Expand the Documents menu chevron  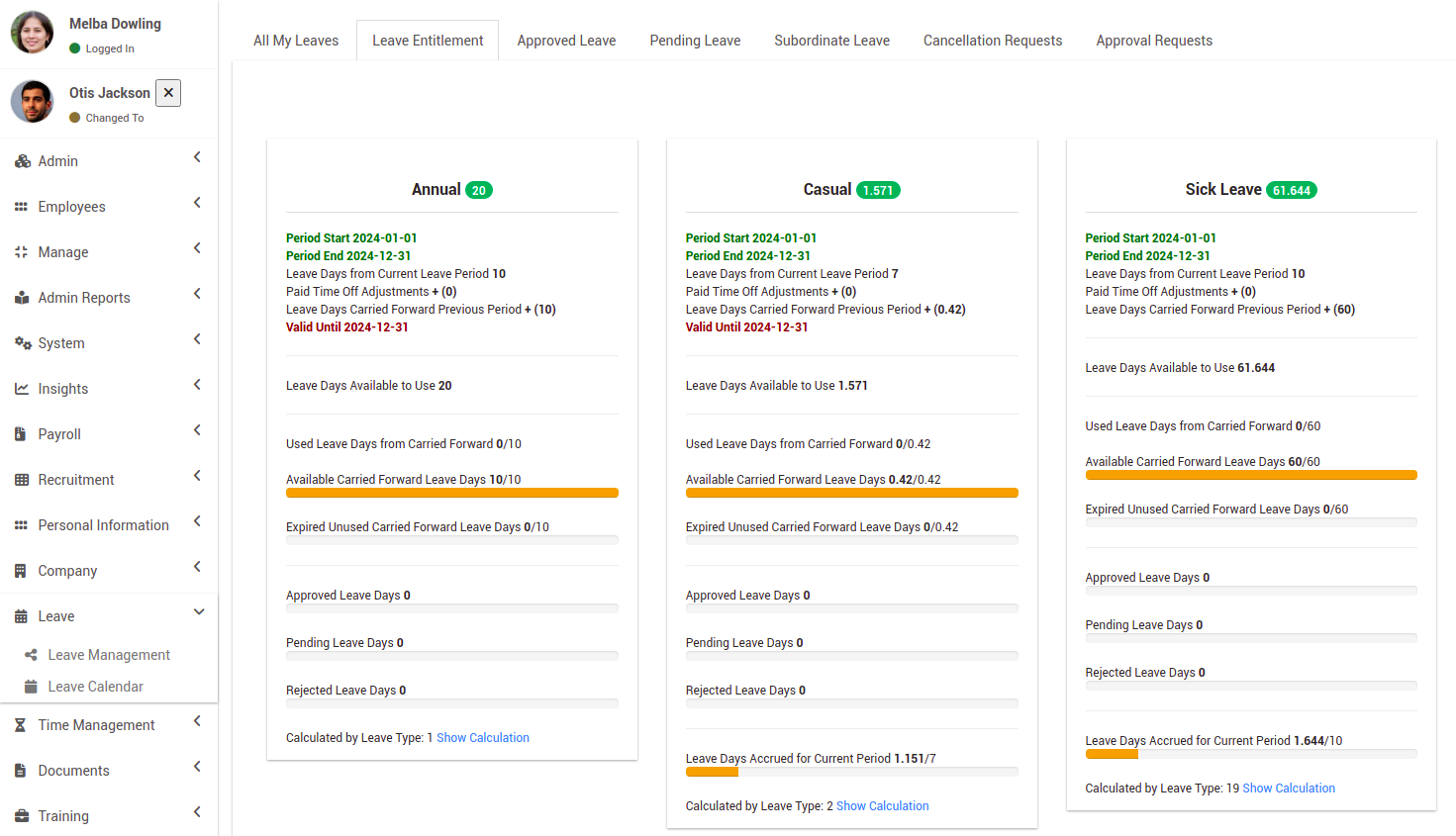(x=197, y=767)
